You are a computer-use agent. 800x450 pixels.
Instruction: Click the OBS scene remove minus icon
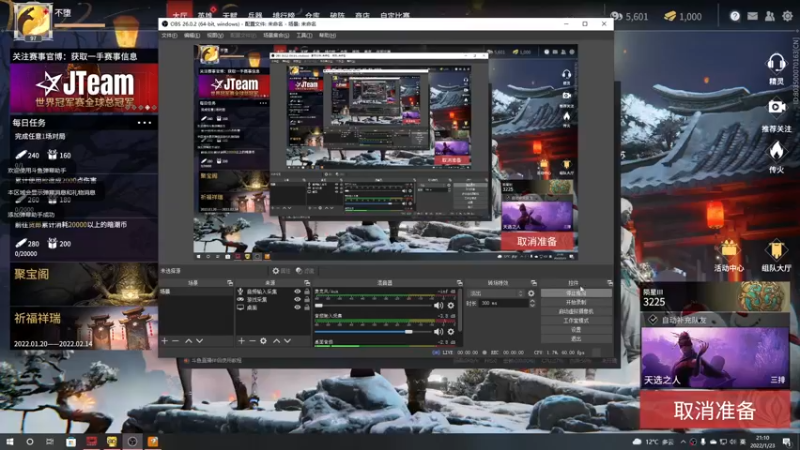point(176,340)
